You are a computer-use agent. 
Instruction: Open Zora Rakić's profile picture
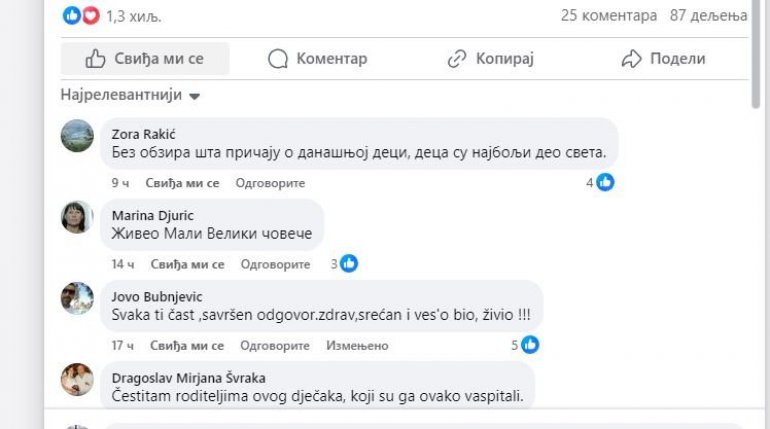pyautogui.click(x=77, y=135)
